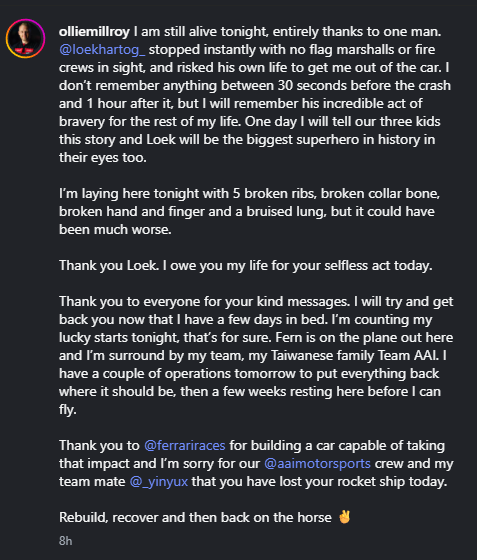Click the text 'Thank you to everyone'
Screen dimensions: 477x560
pyautogui.click(x=130, y=302)
